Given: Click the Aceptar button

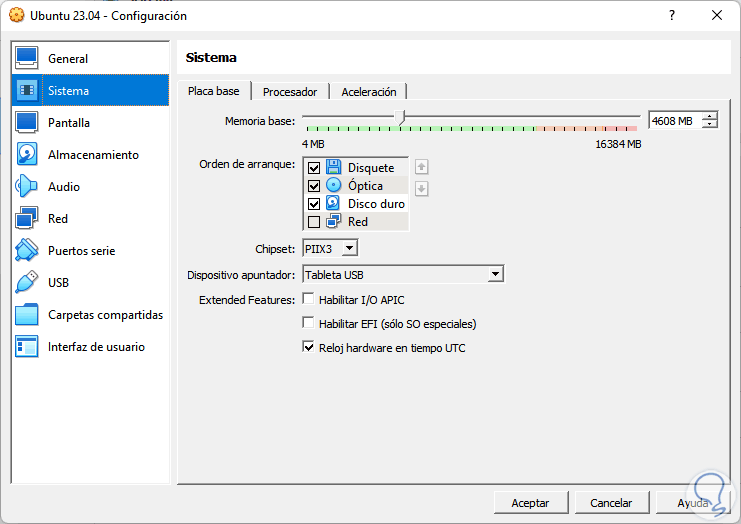Looking at the screenshot, I should coord(531,502).
